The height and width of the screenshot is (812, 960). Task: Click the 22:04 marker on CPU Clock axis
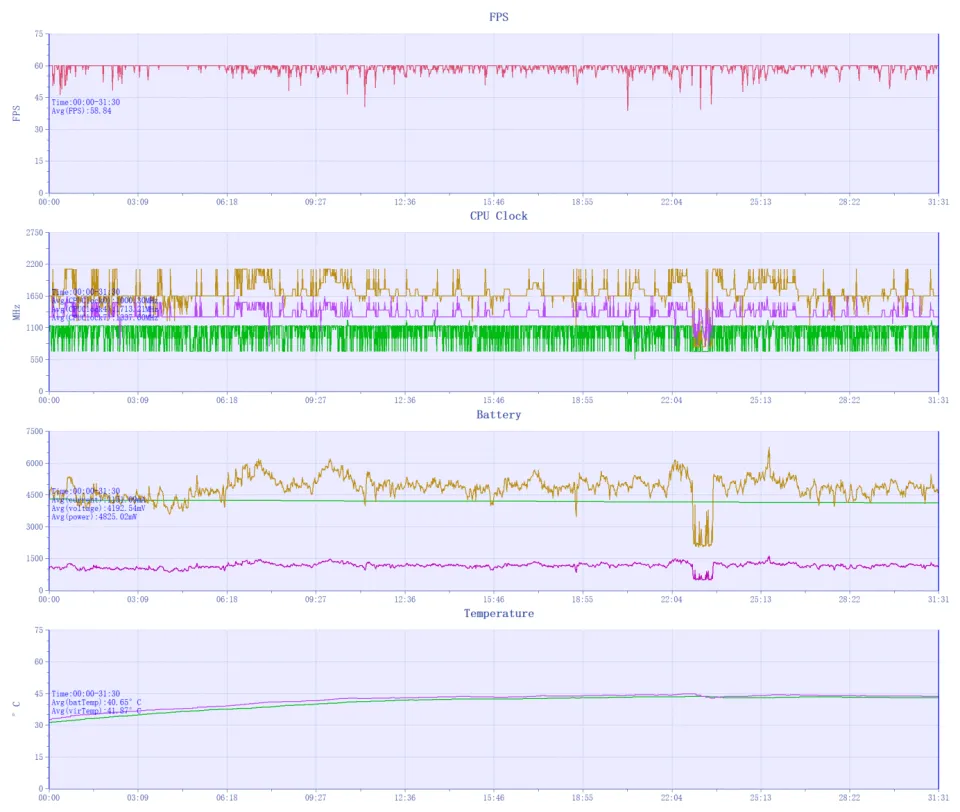(x=671, y=400)
